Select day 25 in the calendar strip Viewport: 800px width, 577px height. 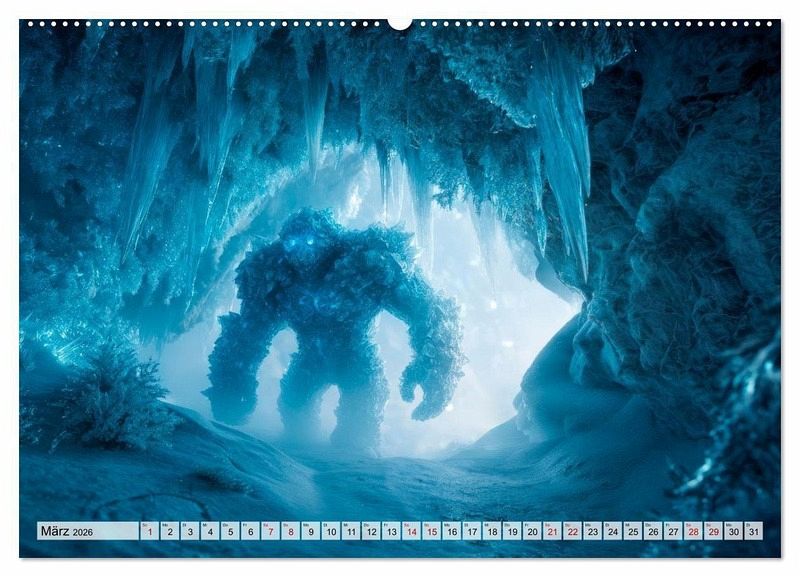click(634, 531)
